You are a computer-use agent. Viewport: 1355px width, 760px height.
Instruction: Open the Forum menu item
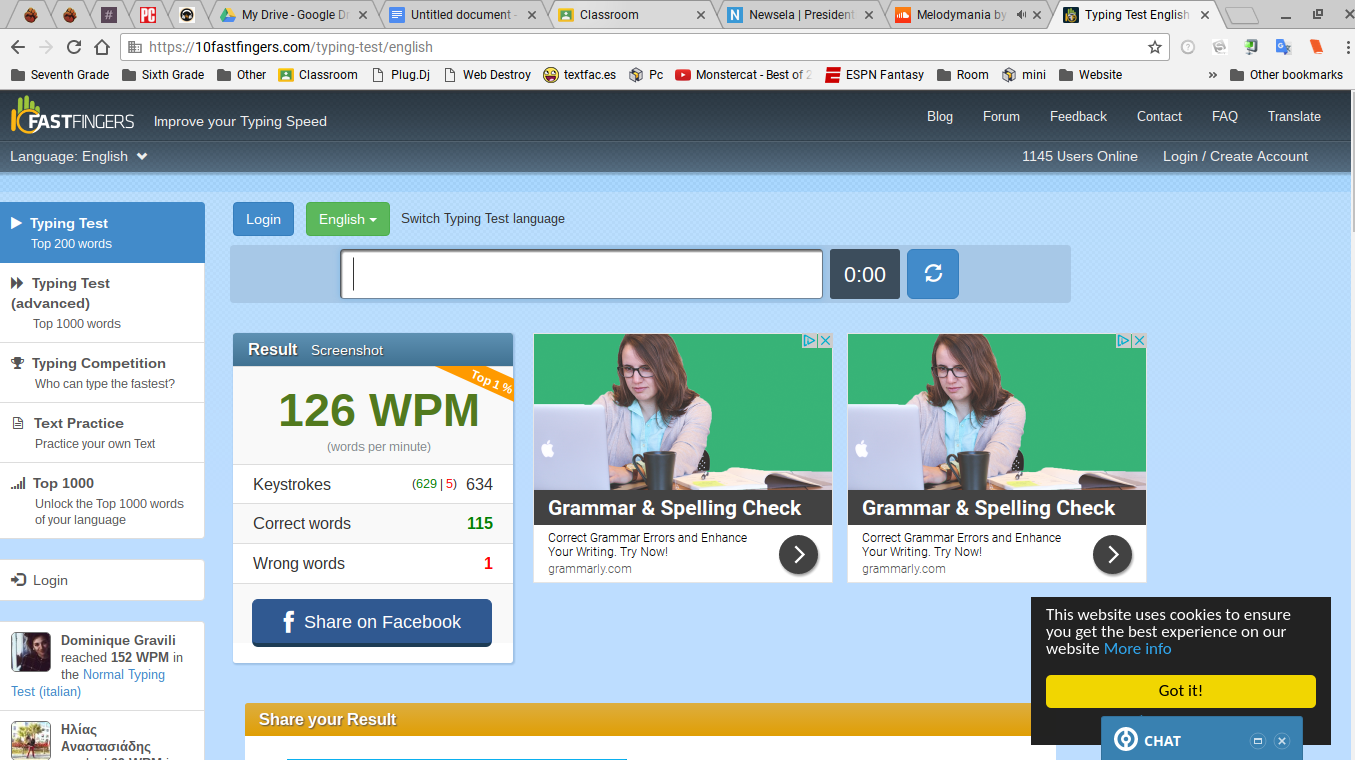(1001, 116)
